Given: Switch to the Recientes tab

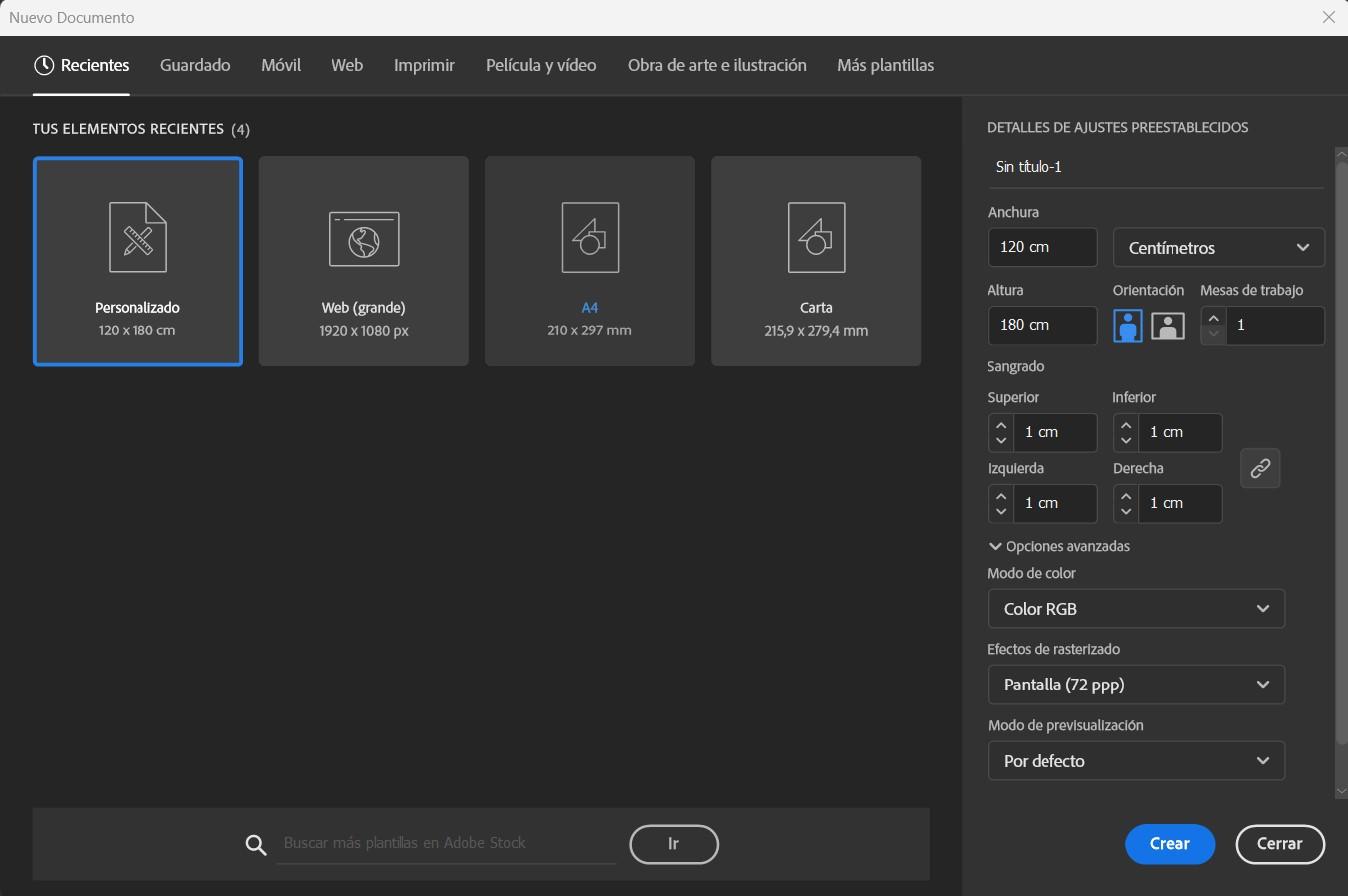Looking at the screenshot, I should pyautogui.click(x=81, y=65).
